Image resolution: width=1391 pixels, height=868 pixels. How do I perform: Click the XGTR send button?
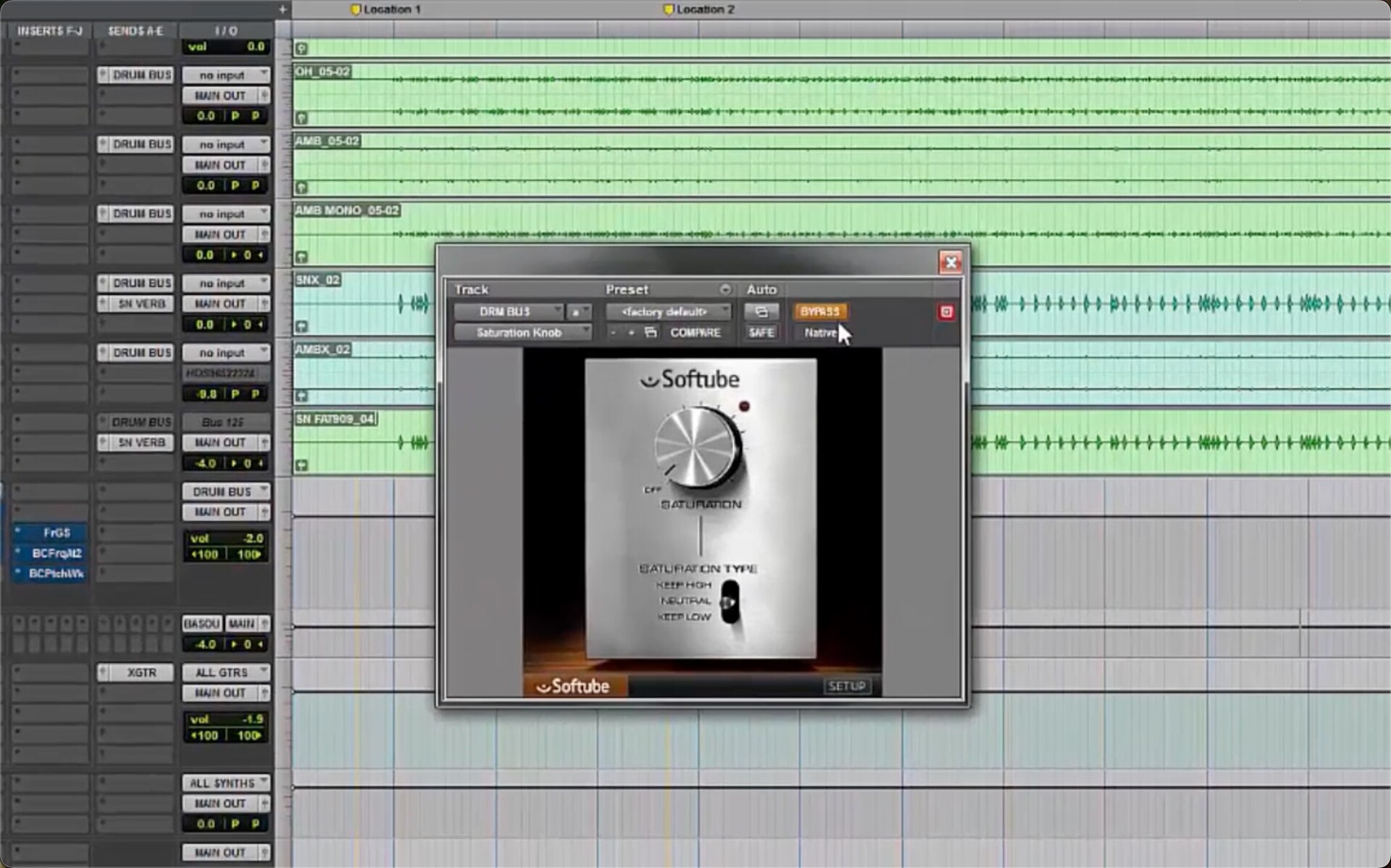tap(141, 672)
